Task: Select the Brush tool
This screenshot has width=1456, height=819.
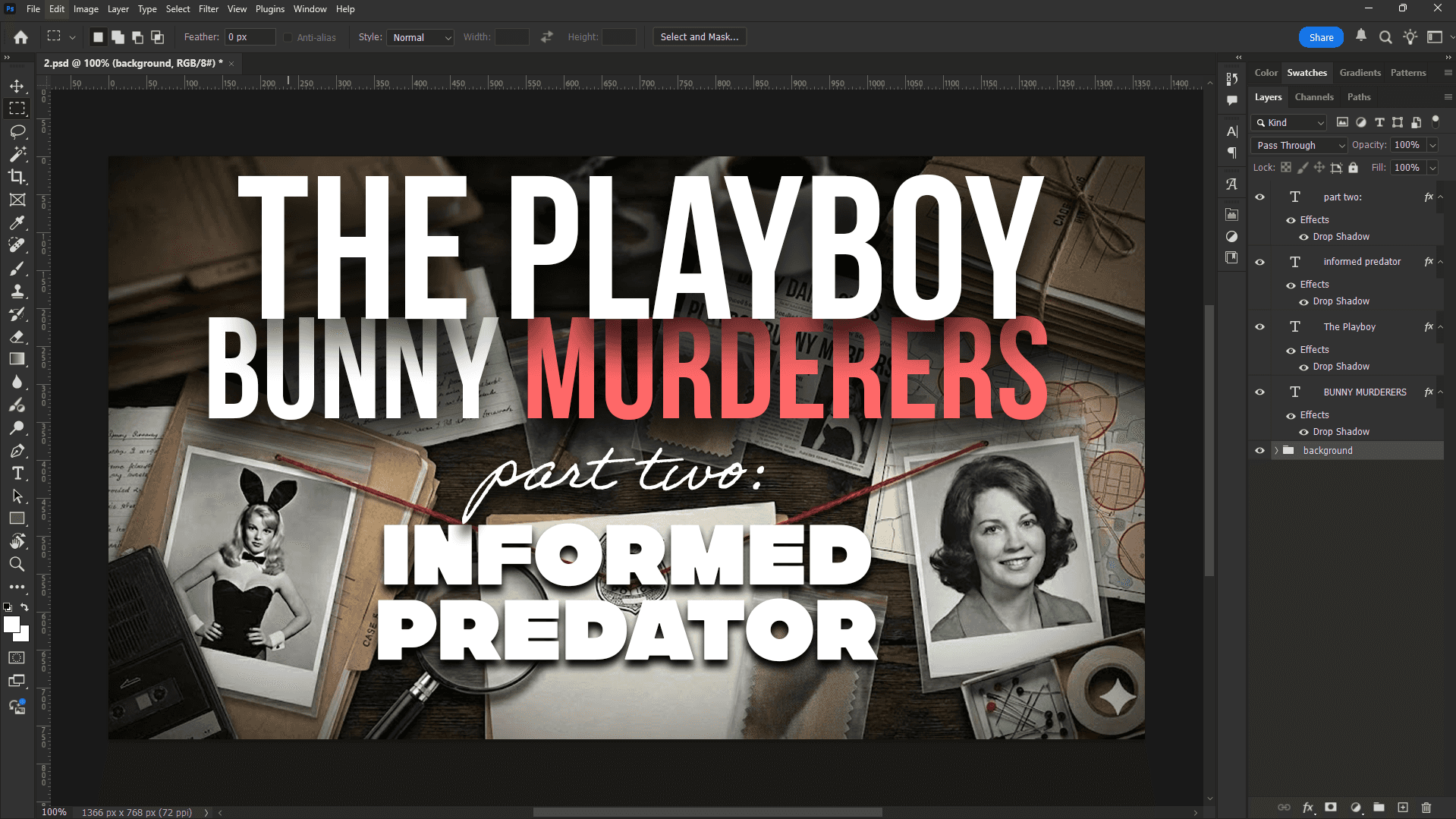Action: coord(17,268)
